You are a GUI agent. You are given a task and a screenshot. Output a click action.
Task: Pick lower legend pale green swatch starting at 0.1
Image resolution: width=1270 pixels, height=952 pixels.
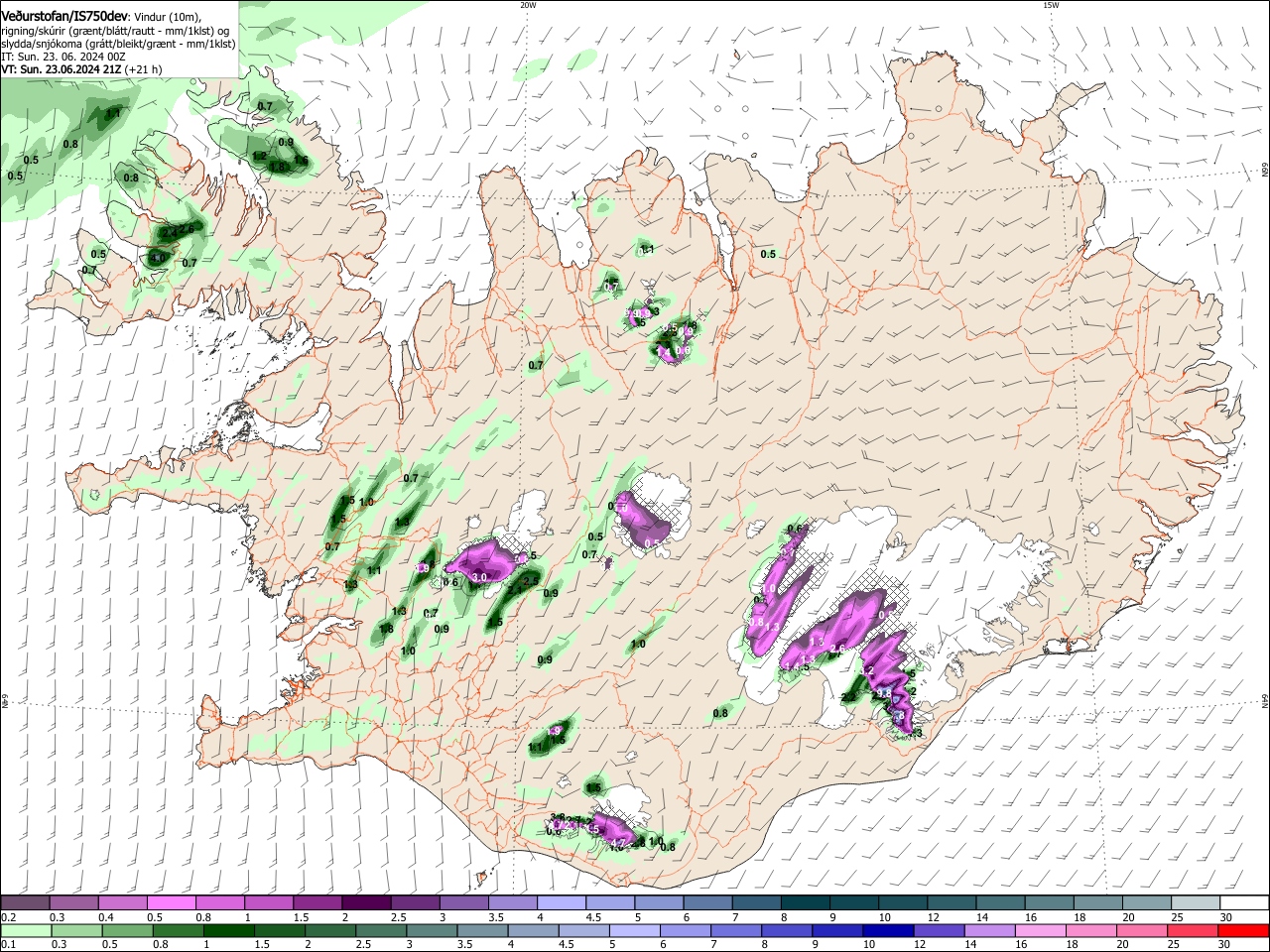click(x=26, y=930)
